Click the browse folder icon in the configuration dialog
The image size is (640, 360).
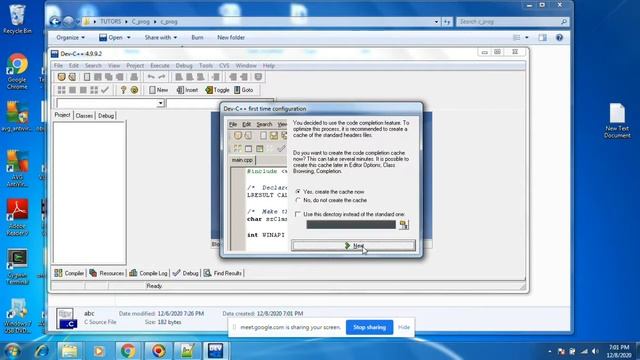point(404,224)
